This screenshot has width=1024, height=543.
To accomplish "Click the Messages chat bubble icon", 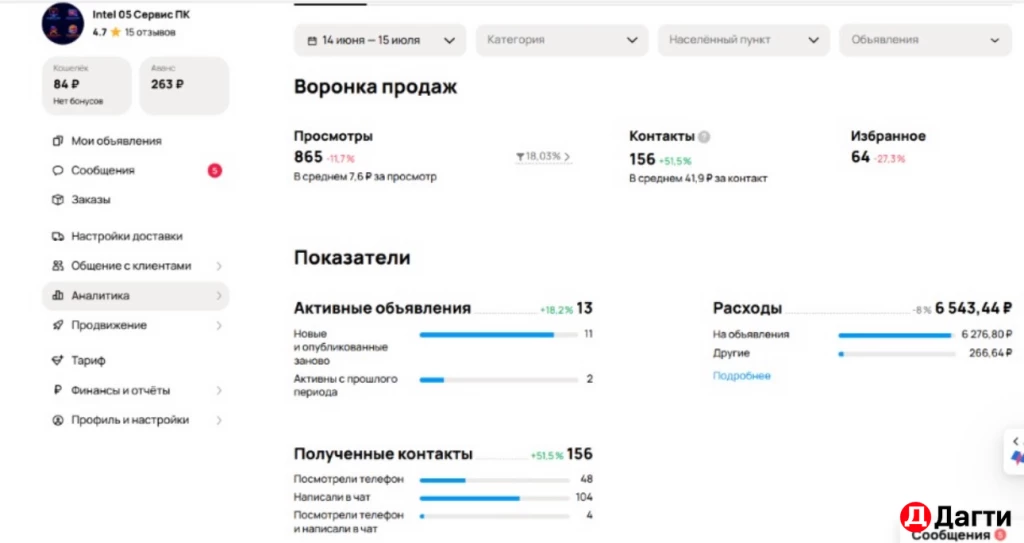I will tap(57, 171).
